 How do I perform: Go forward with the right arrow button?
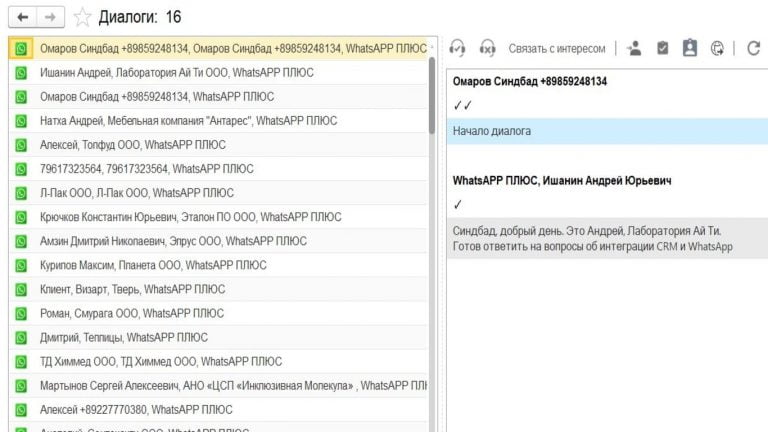50,17
